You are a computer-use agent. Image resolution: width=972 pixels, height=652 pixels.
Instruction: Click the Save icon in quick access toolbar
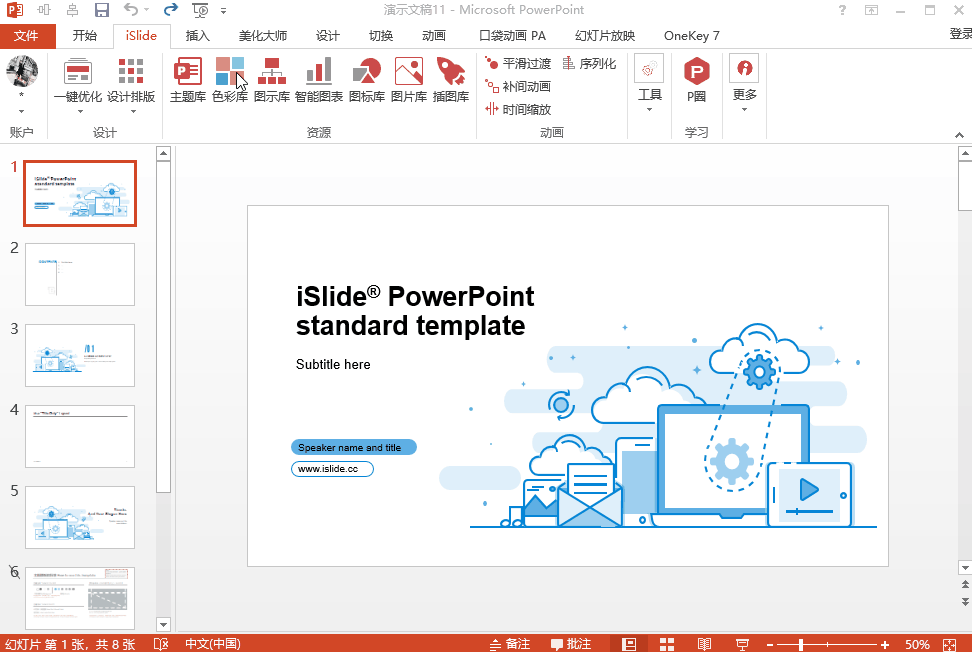pyautogui.click(x=102, y=11)
